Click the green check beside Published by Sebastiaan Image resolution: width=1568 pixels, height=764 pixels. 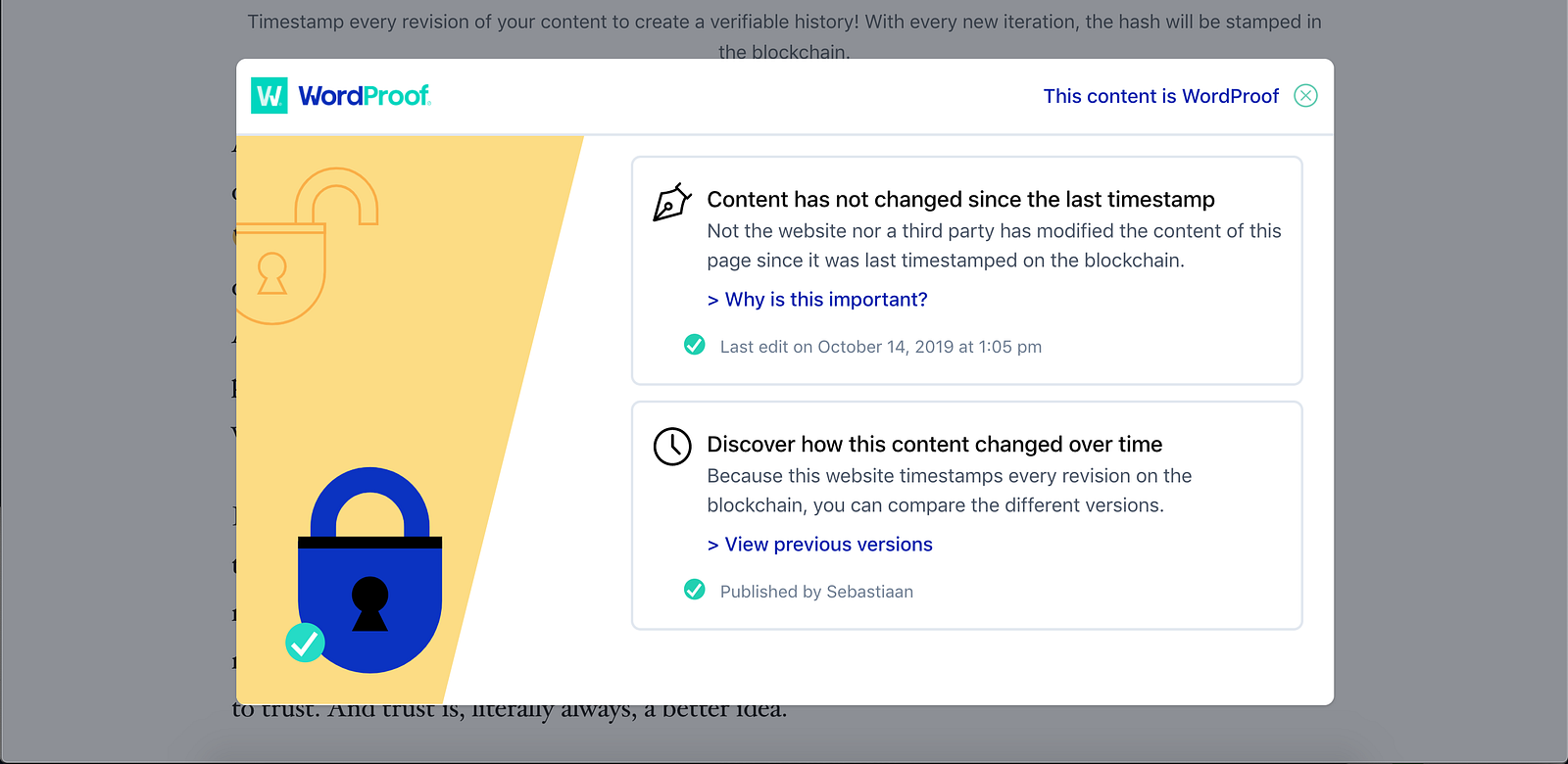pyautogui.click(x=695, y=590)
